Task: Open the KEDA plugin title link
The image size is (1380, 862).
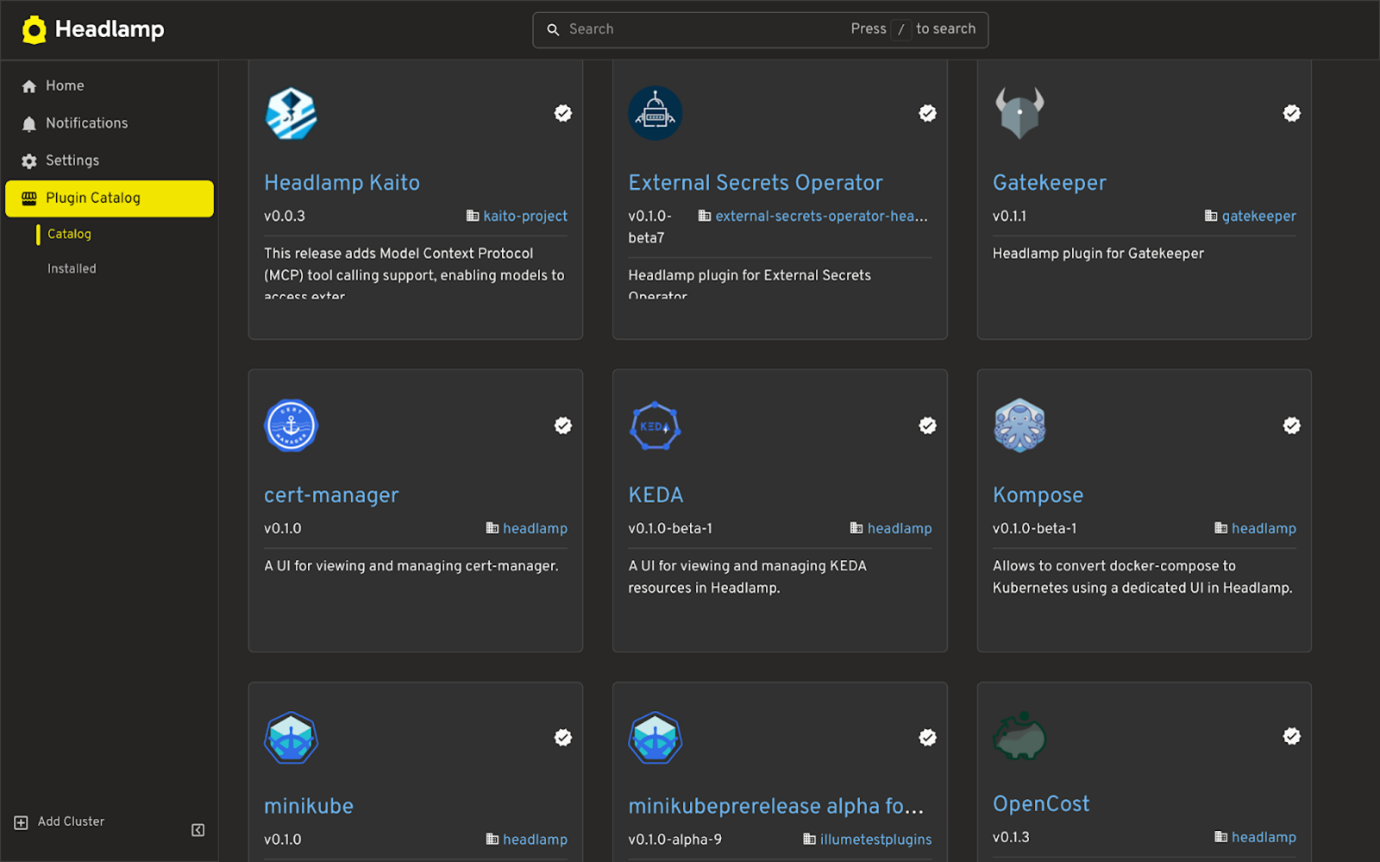Action: 656,496
